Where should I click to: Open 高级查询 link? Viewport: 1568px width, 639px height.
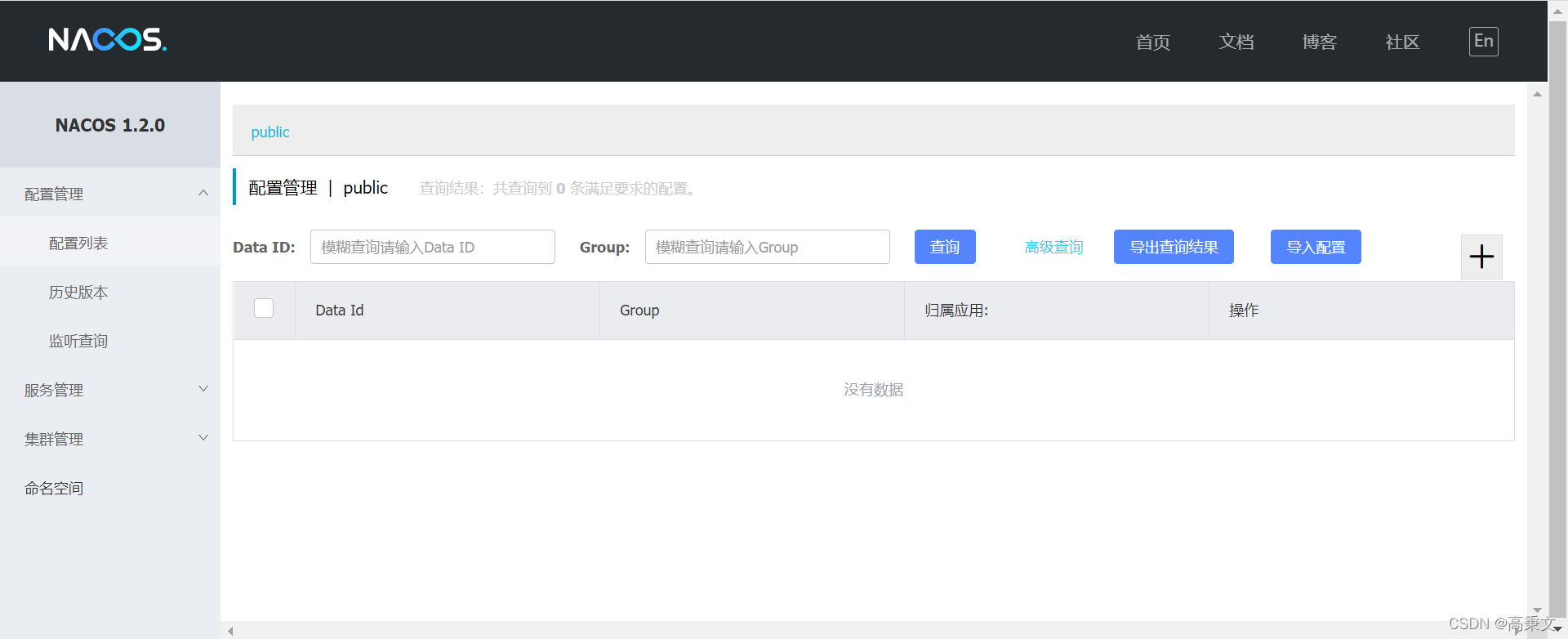click(1053, 247)
